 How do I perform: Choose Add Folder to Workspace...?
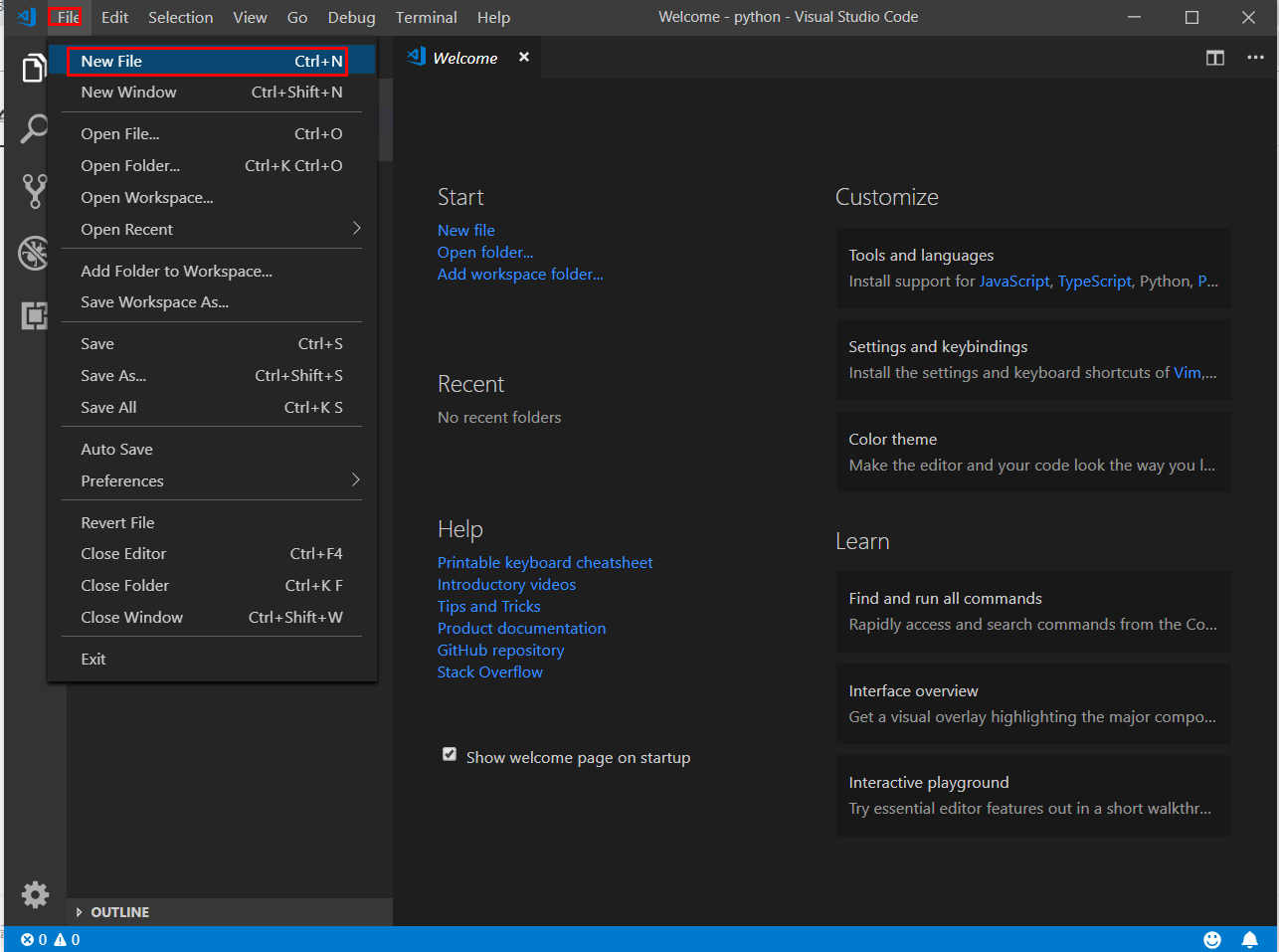pyautogui.click(x=212, y=271)
